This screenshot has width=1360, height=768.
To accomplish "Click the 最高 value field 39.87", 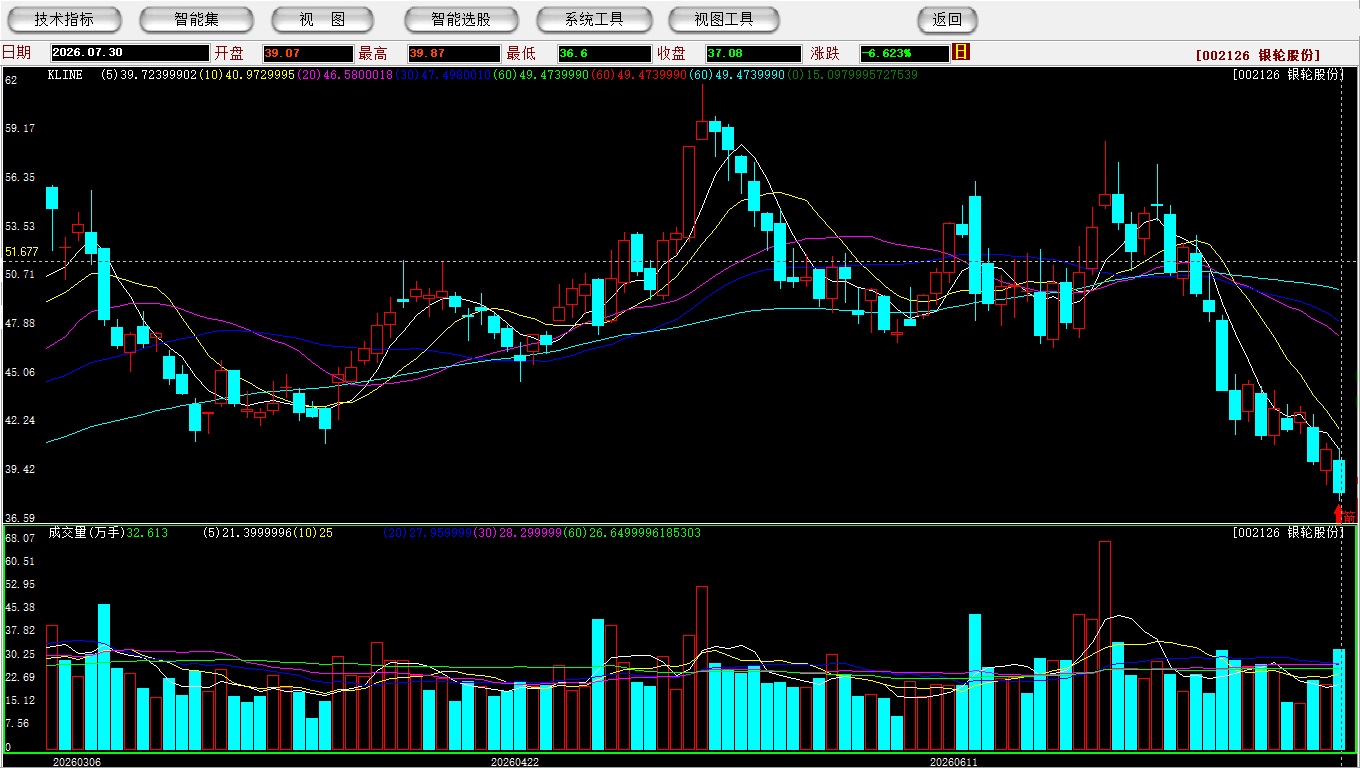I will 454,53.
